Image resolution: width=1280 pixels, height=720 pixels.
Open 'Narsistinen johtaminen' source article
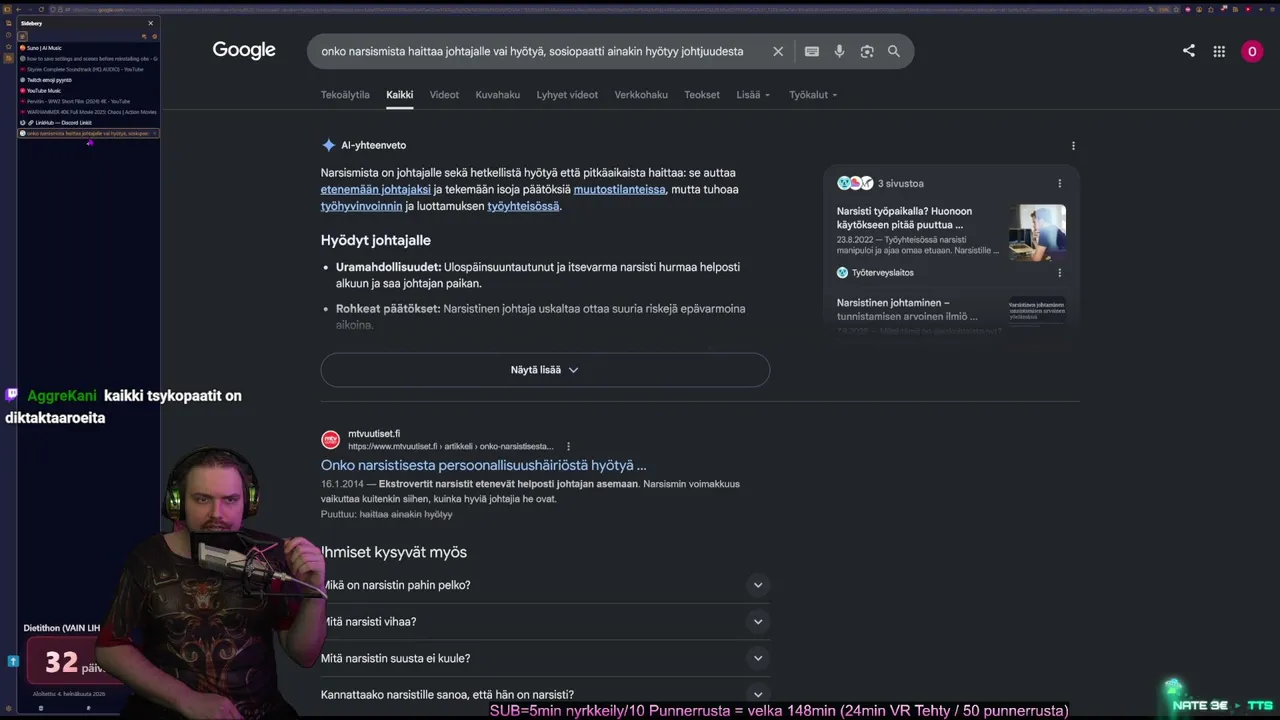point(907,309)
